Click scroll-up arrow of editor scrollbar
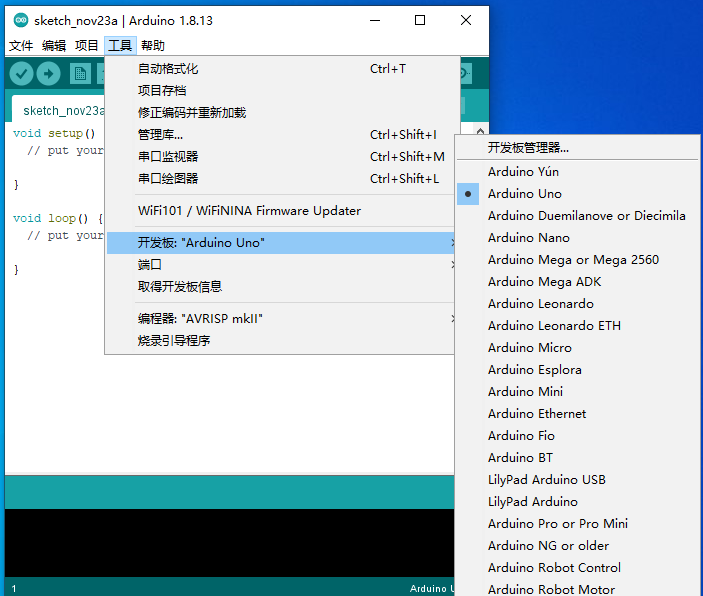This screenshot has height=596, width=703. pyautogui.click(x=480, y=131)
